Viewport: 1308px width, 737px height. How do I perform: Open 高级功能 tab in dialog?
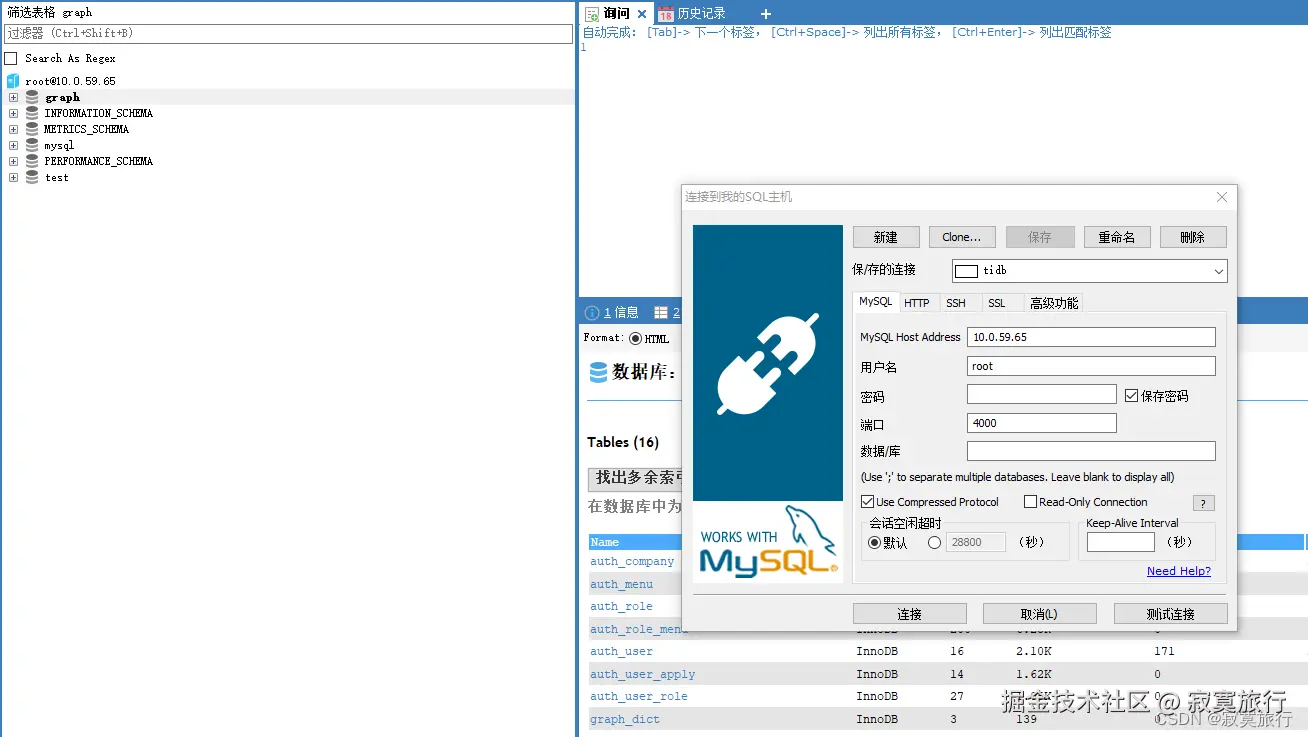click(x=1054, y=303)
